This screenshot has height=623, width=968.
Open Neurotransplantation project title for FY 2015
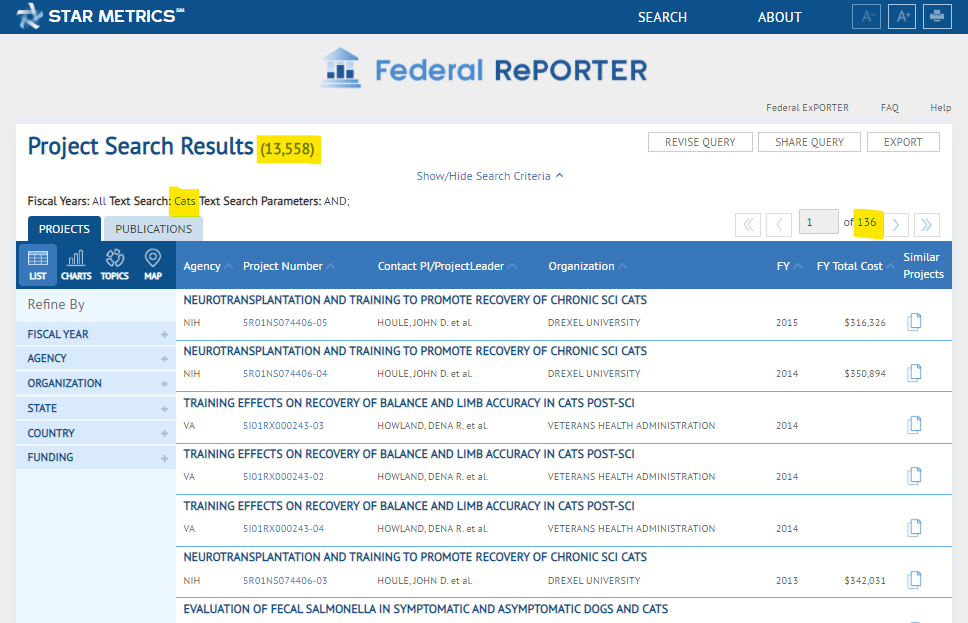point(415,300)
